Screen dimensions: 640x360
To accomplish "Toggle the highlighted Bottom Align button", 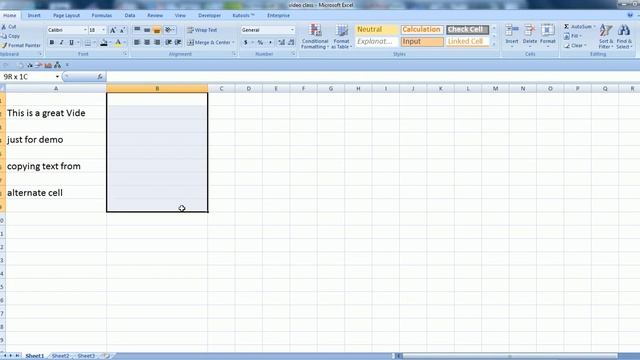I will pyautogui.click(x=157, y=30).
